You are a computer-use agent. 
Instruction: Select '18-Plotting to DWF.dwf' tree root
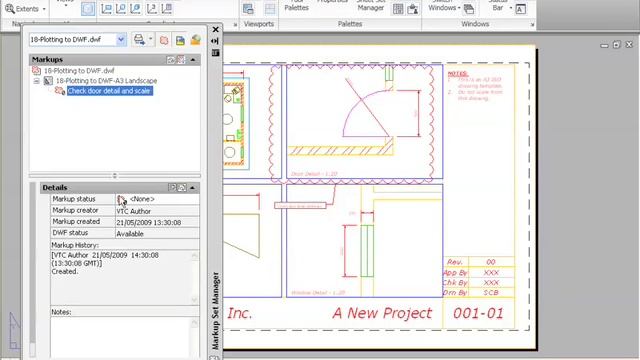tap(79, 71)
